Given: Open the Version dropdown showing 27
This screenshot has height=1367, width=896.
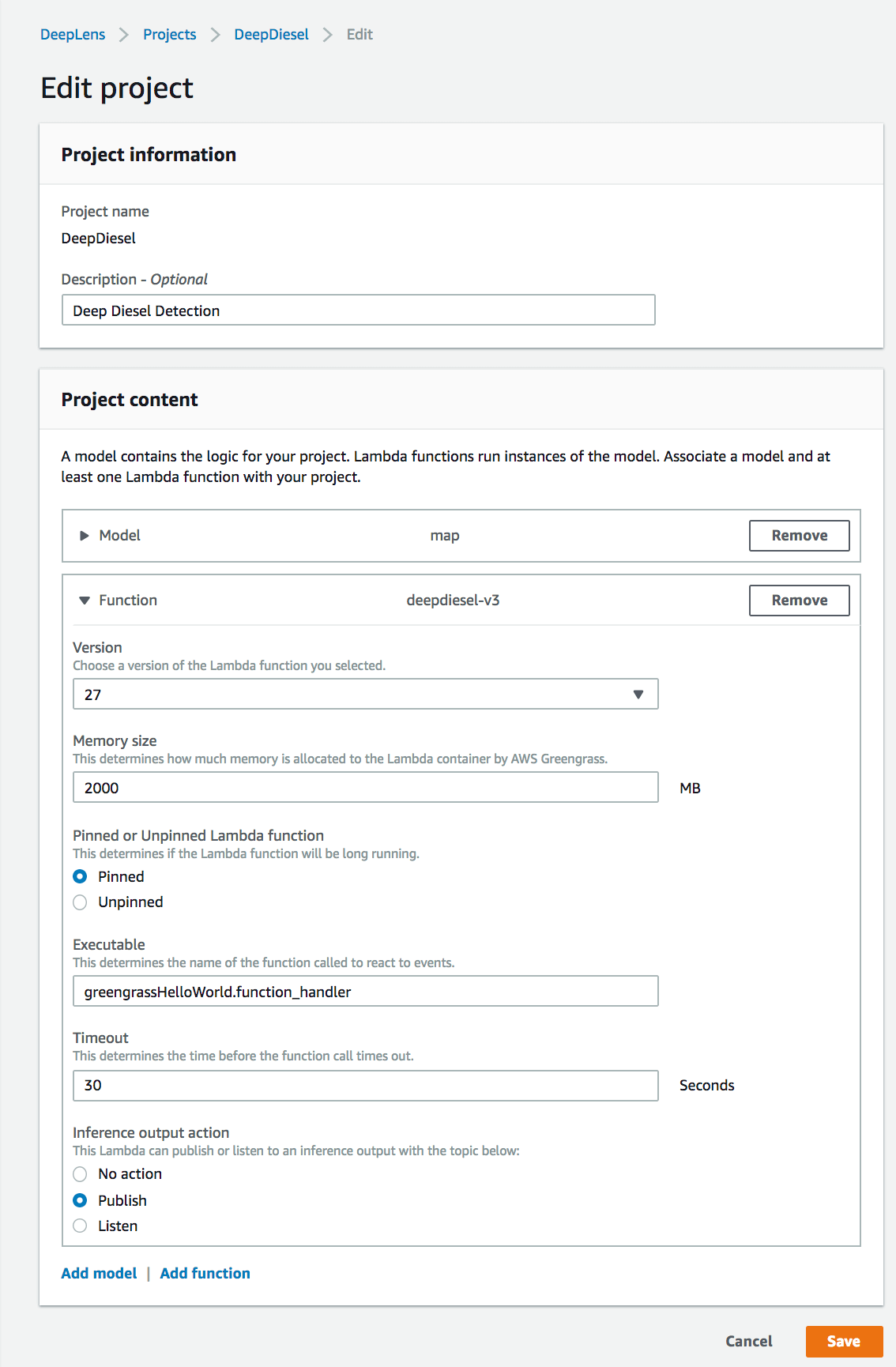Looking at the screenshot, I should (x=365, y=695).
